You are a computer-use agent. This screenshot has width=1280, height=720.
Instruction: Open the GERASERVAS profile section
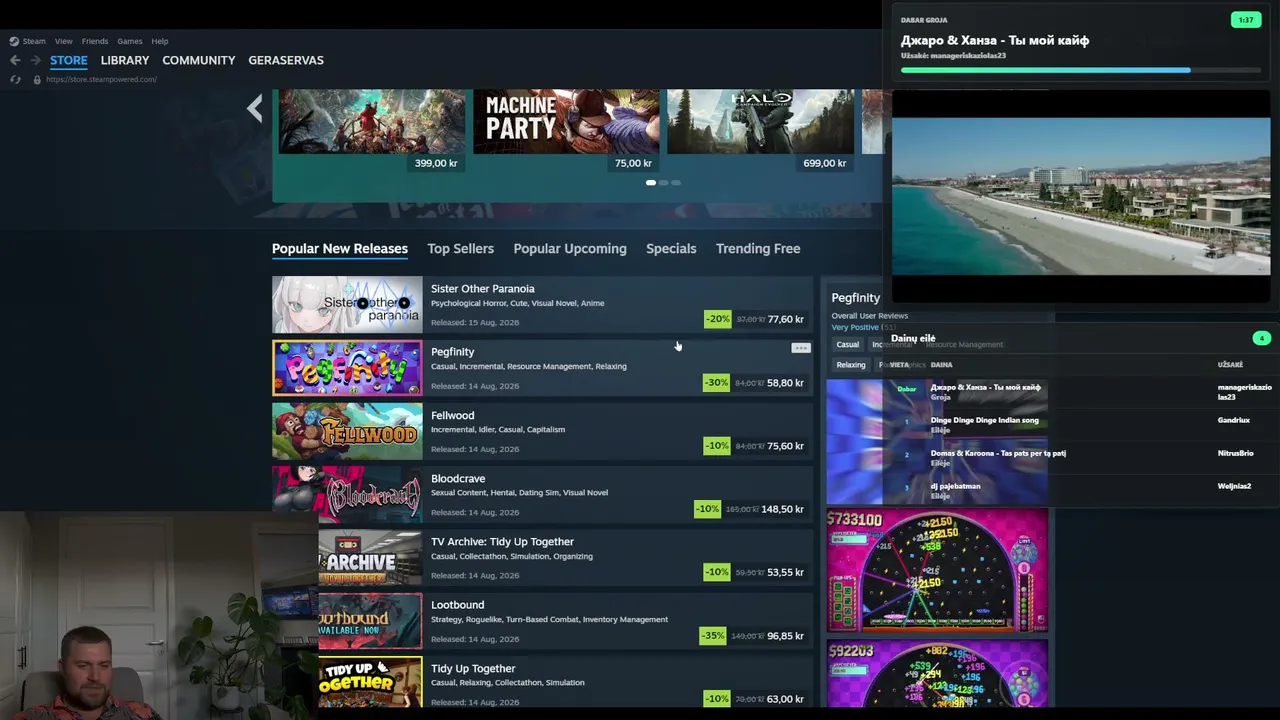pyautogui.click(x=286, y=60)
